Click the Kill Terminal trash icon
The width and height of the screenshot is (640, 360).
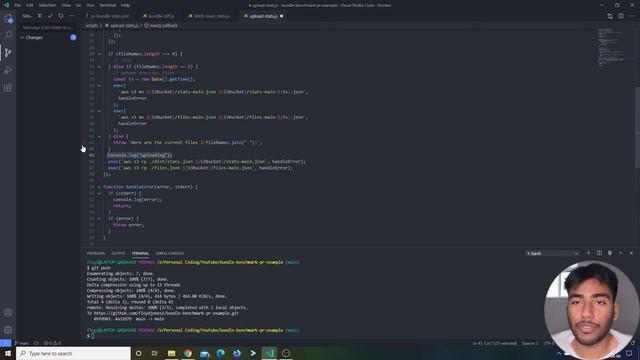(610, 253)
